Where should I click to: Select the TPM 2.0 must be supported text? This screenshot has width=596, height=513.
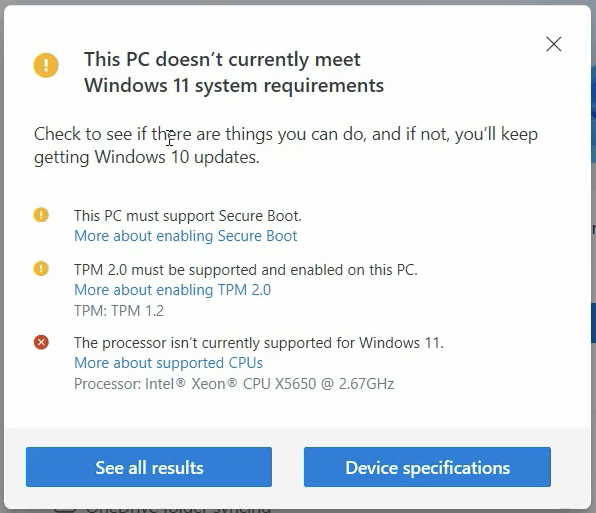point(246,270)
